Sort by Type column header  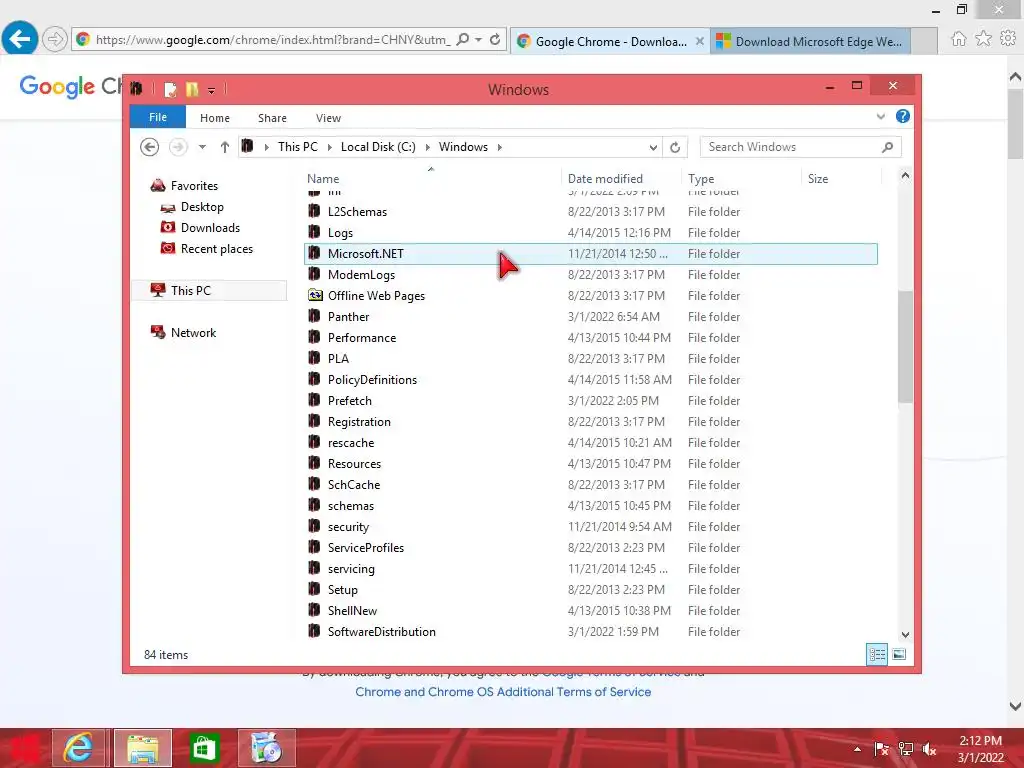click(741, 179)
